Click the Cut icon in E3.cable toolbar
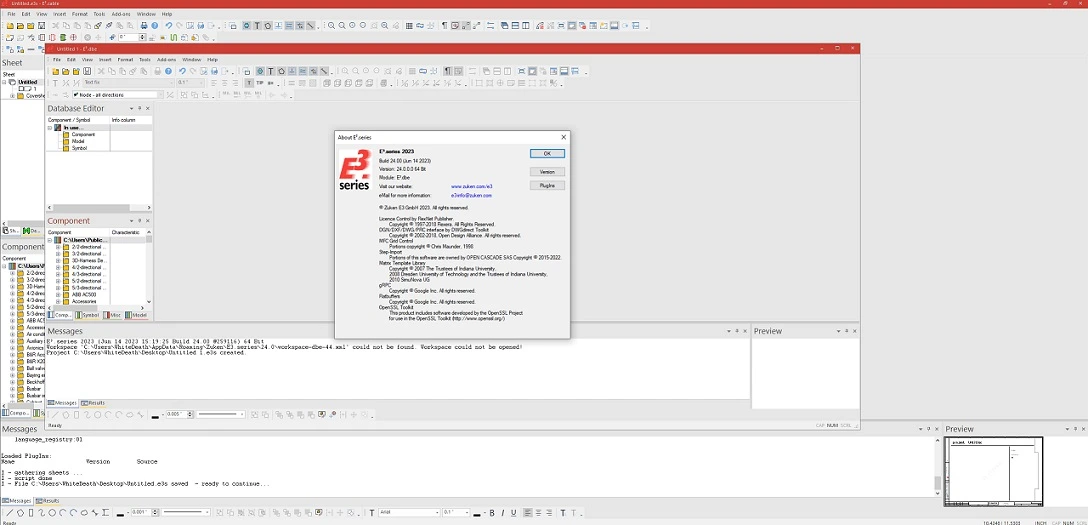1088x525 pixels. point(56,26)
